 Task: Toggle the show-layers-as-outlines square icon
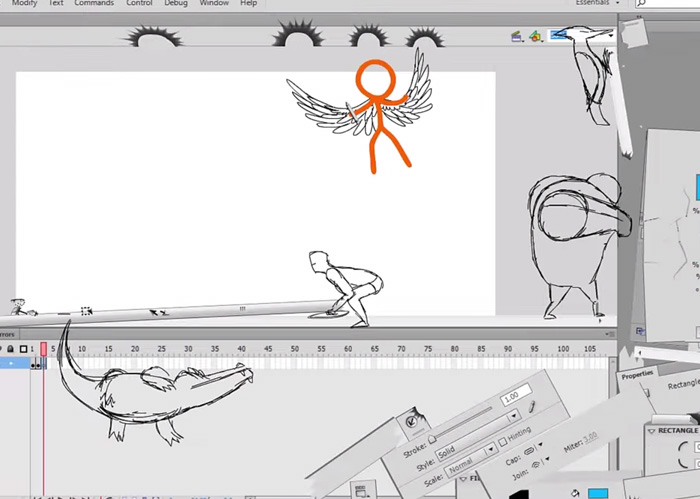(x=24, y=349)
